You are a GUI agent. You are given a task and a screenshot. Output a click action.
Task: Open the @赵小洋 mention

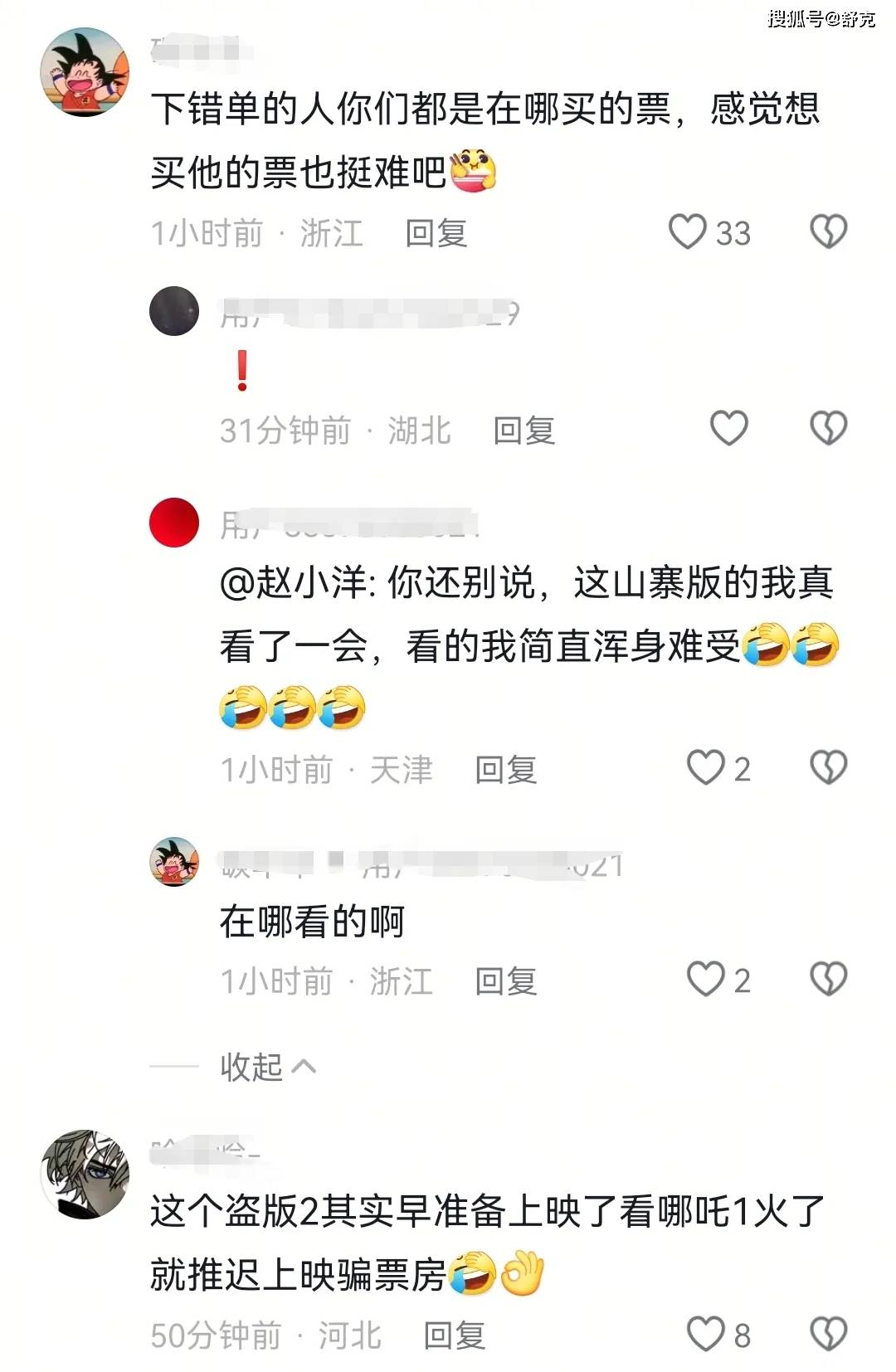pos(292,583)
